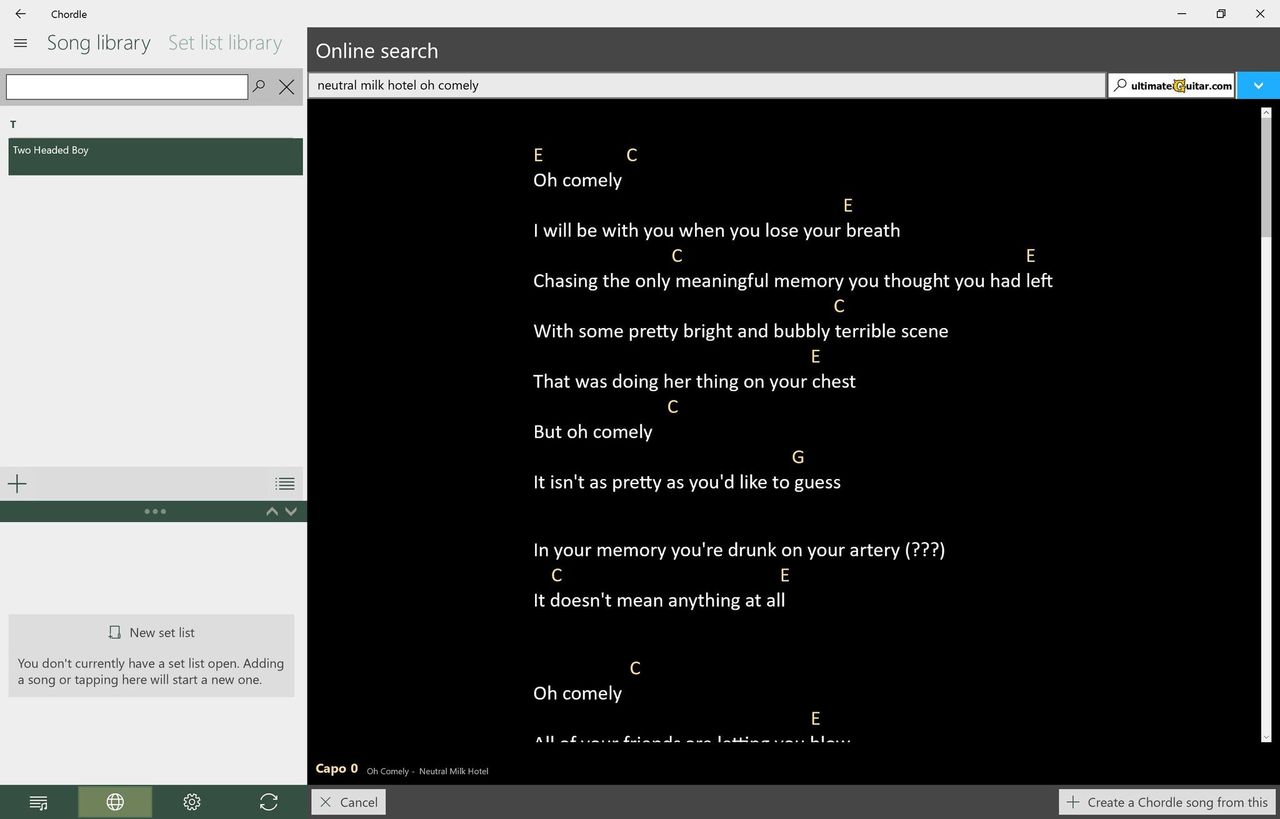Select the Two Headed Boy song

(155, 157)
